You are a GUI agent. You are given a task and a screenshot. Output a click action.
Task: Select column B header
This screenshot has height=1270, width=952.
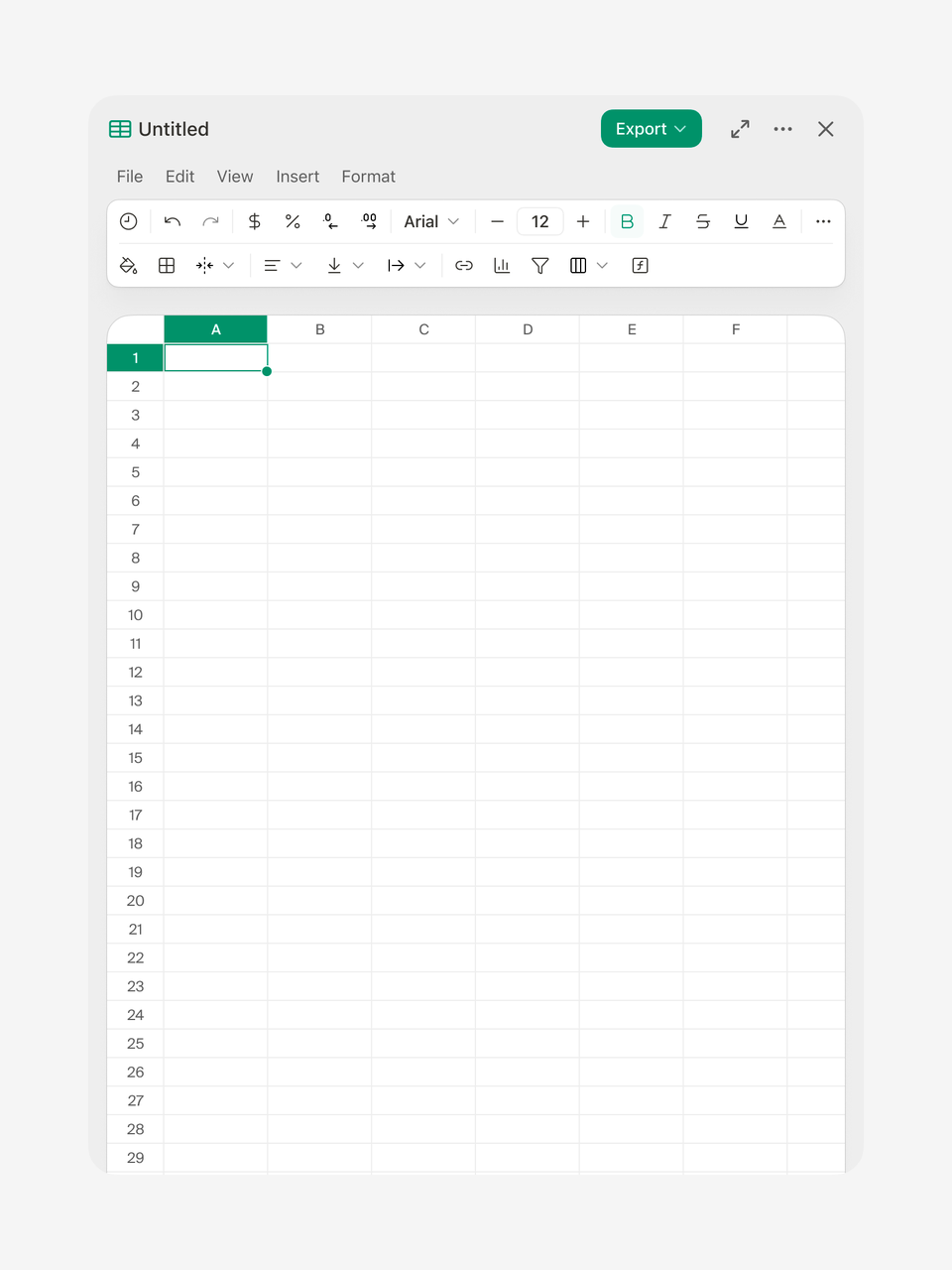319,329
